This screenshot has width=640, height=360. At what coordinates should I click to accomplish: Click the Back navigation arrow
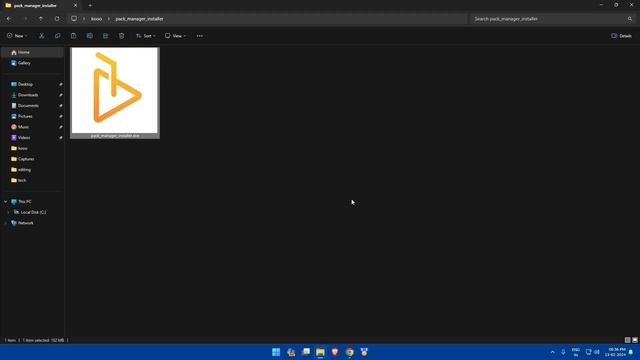(x=9, y=19)
